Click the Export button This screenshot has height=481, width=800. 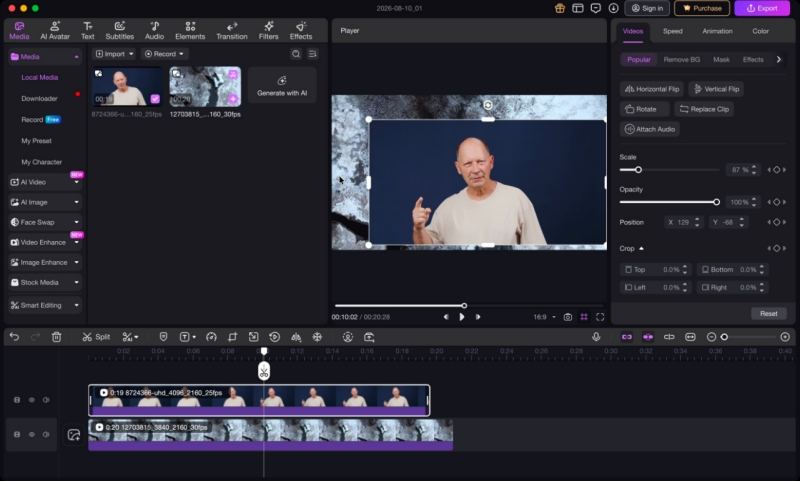coord(762,8)
